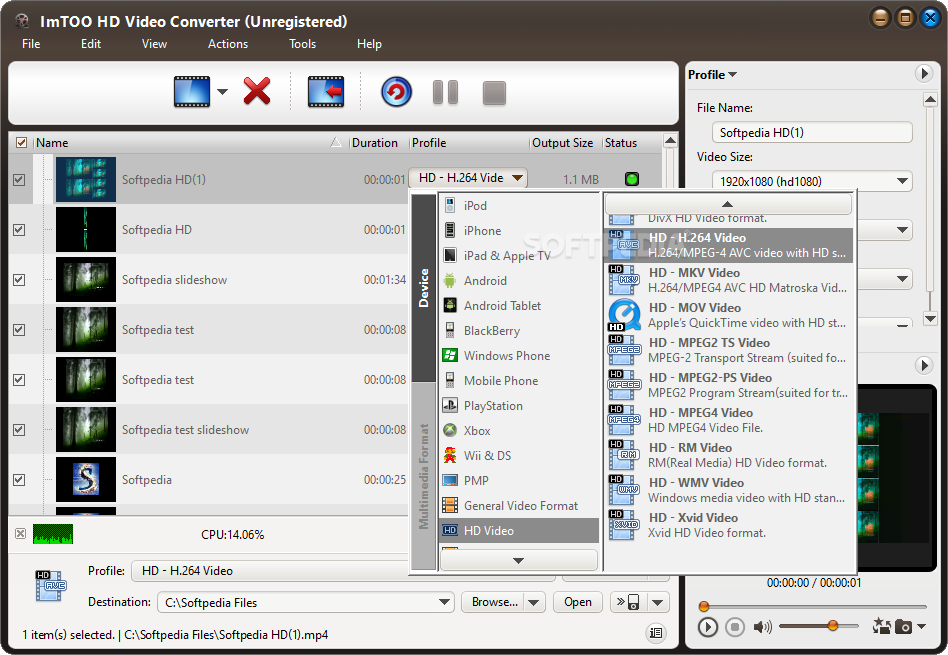Screen dimensions: 948x655
Task: Uncheck Softpedia HD(1) file checkbox
Action: coord(19,180)
